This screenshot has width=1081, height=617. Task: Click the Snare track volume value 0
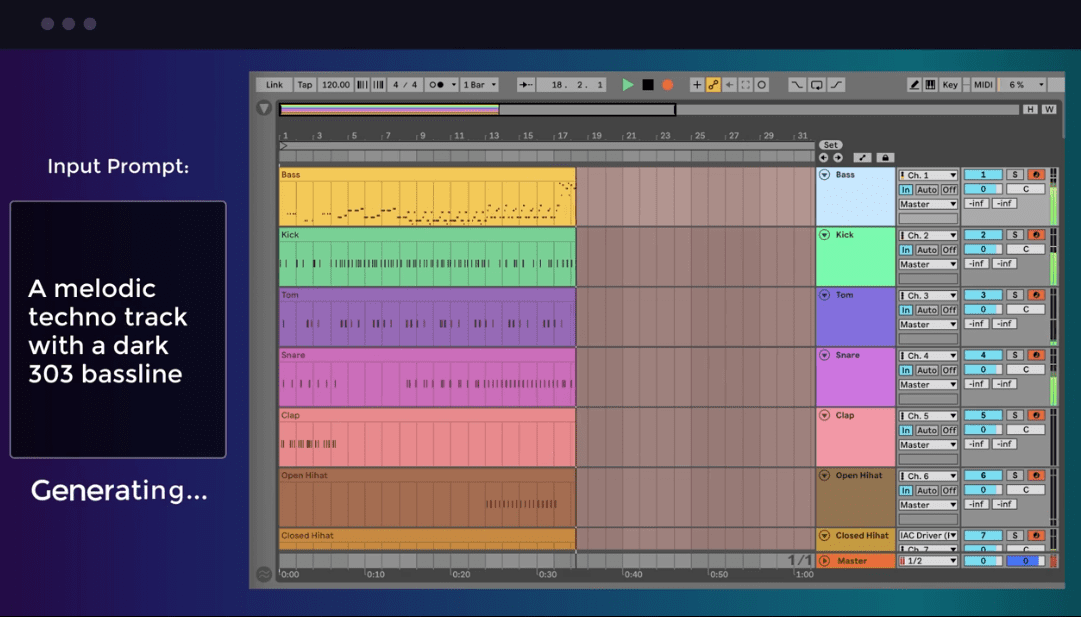coord(982,370)
